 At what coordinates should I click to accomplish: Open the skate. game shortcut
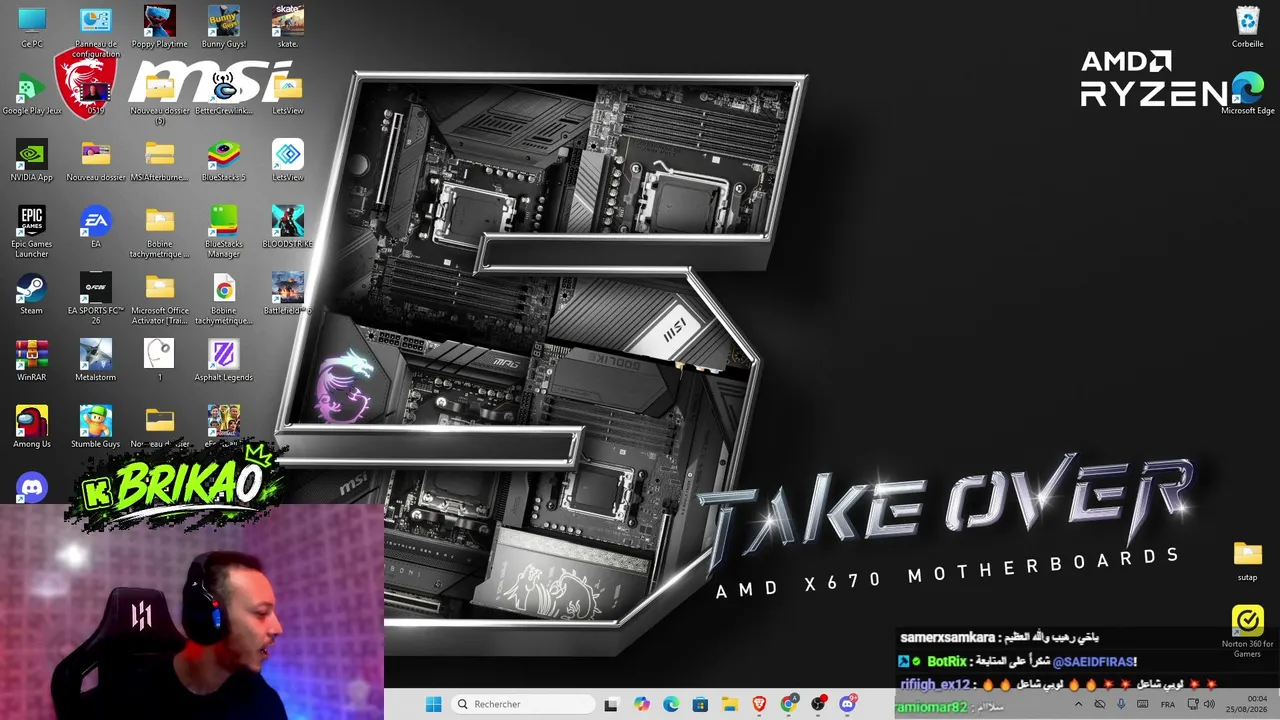pyautogui.click(x=288, y=27)
